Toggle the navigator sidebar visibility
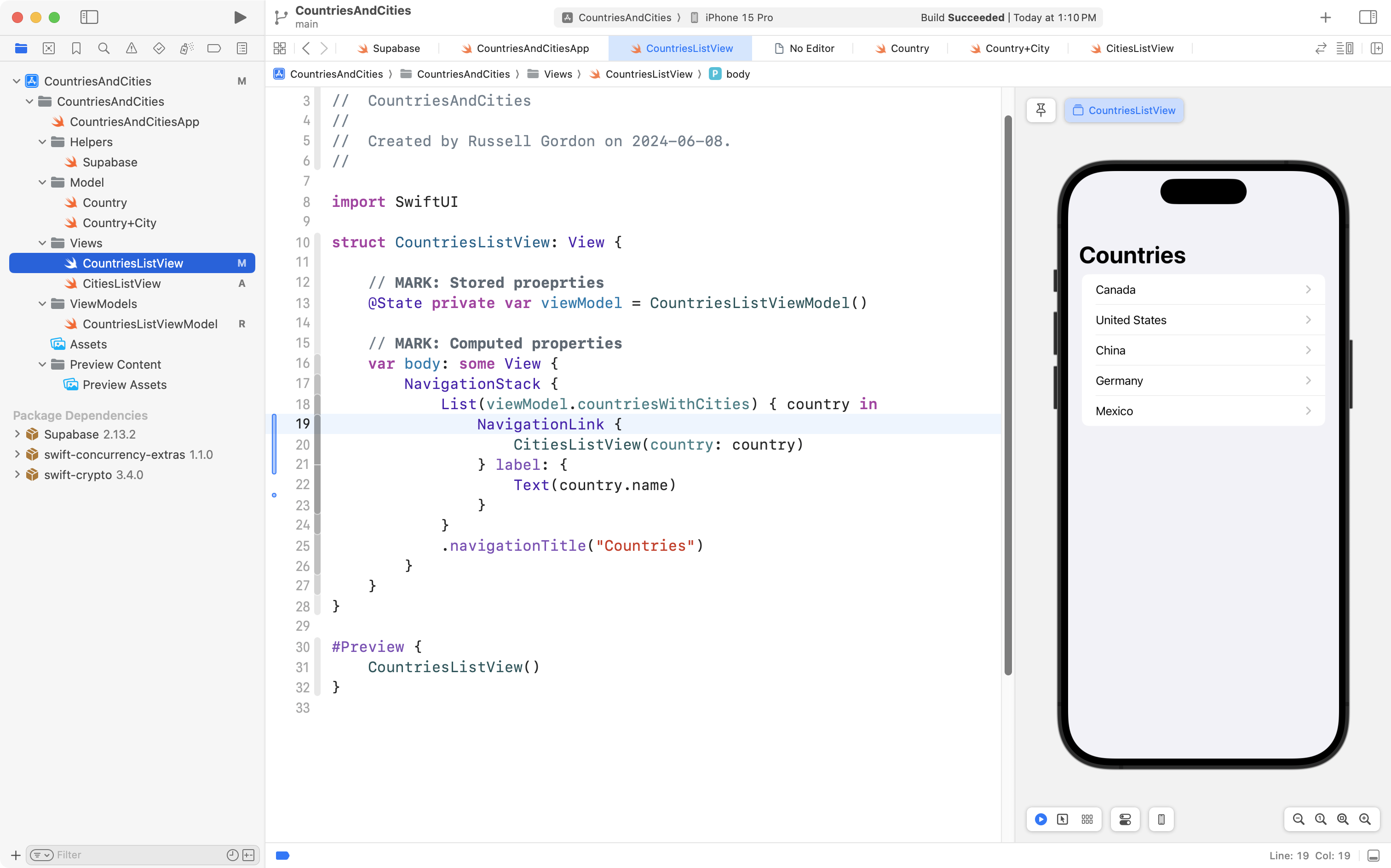 pos(89,17)
